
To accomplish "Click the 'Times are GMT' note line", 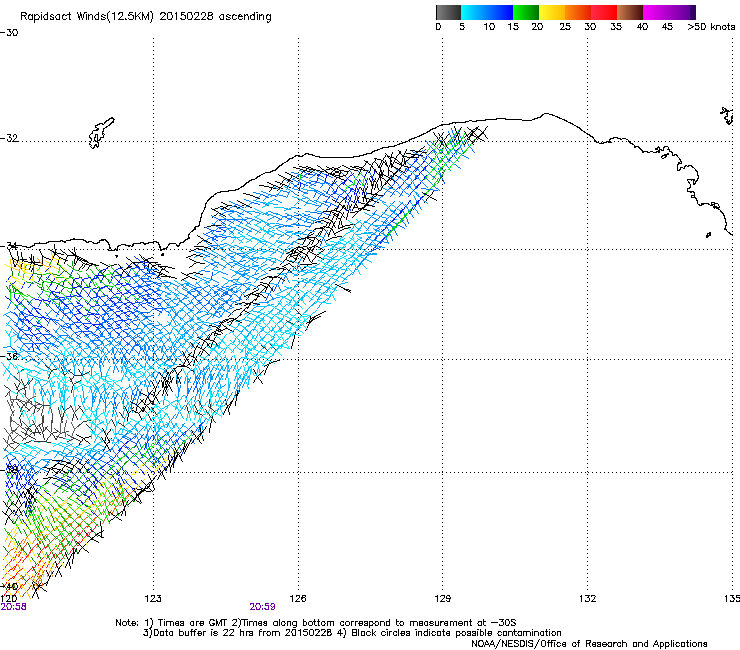I will pyautogui.click(x=315, y=623).
